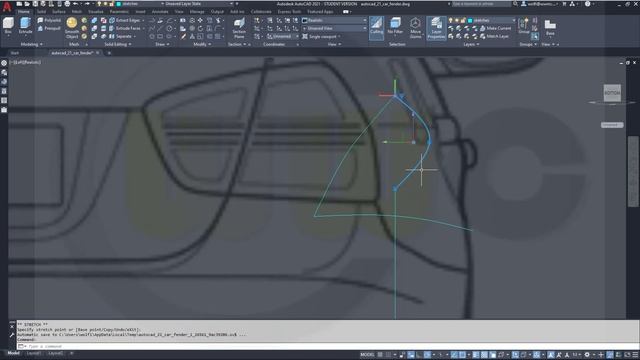Click the Redo arrow in quick access toolbar

tap(87, 4)
